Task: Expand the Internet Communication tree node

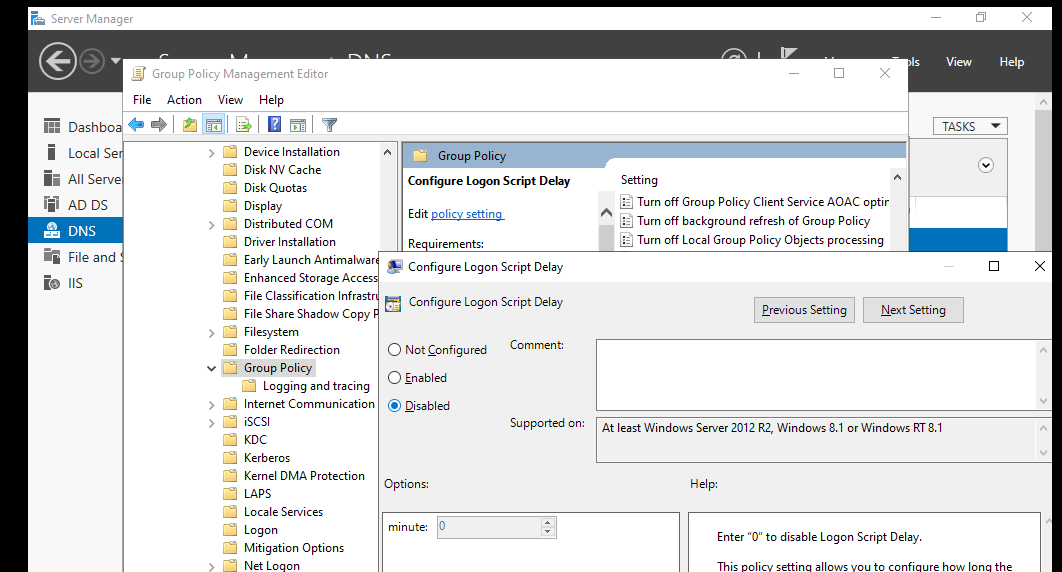Action: pos(211,405)
